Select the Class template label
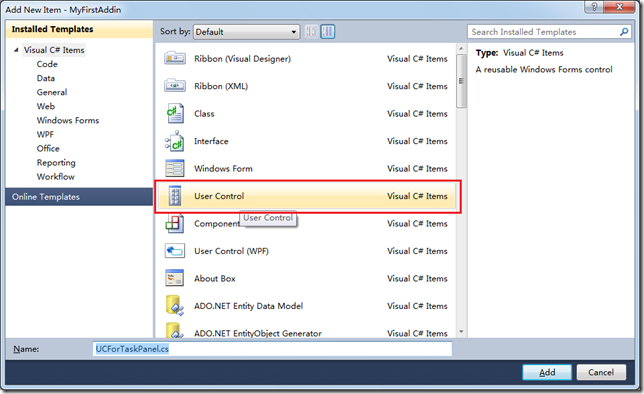The image size is (644, 394). point(204,114)
